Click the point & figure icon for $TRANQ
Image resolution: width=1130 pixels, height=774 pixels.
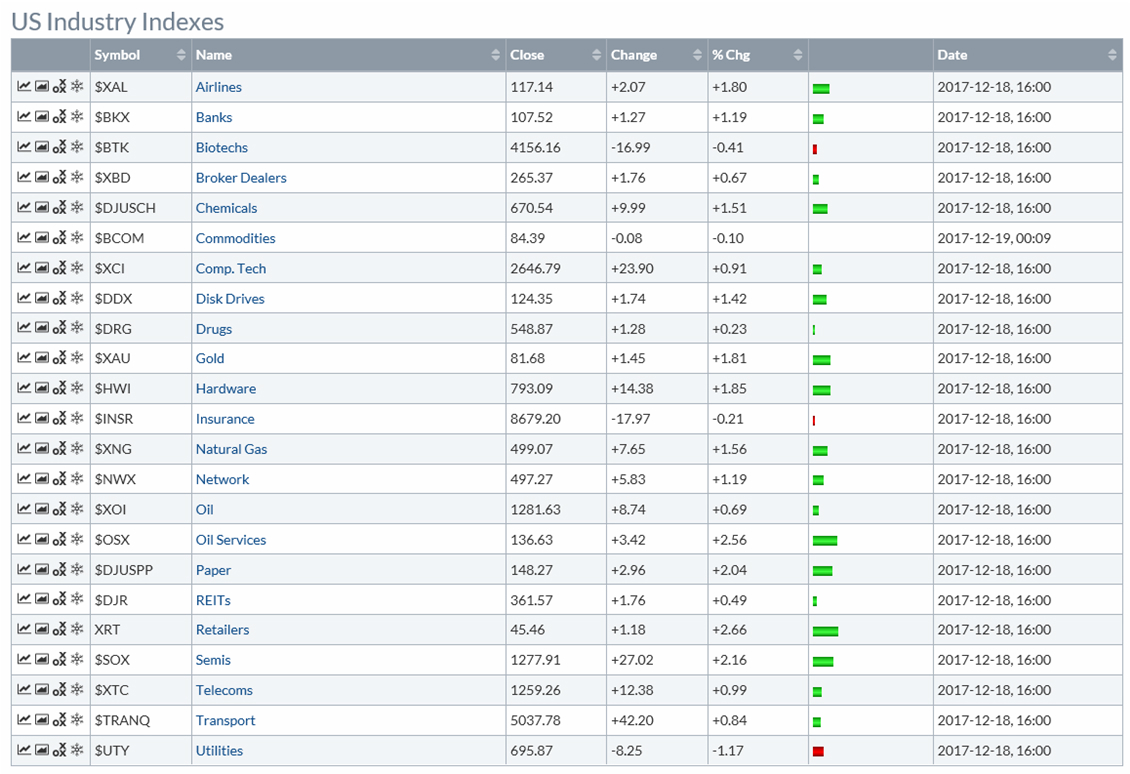click(x=59, y=720)
